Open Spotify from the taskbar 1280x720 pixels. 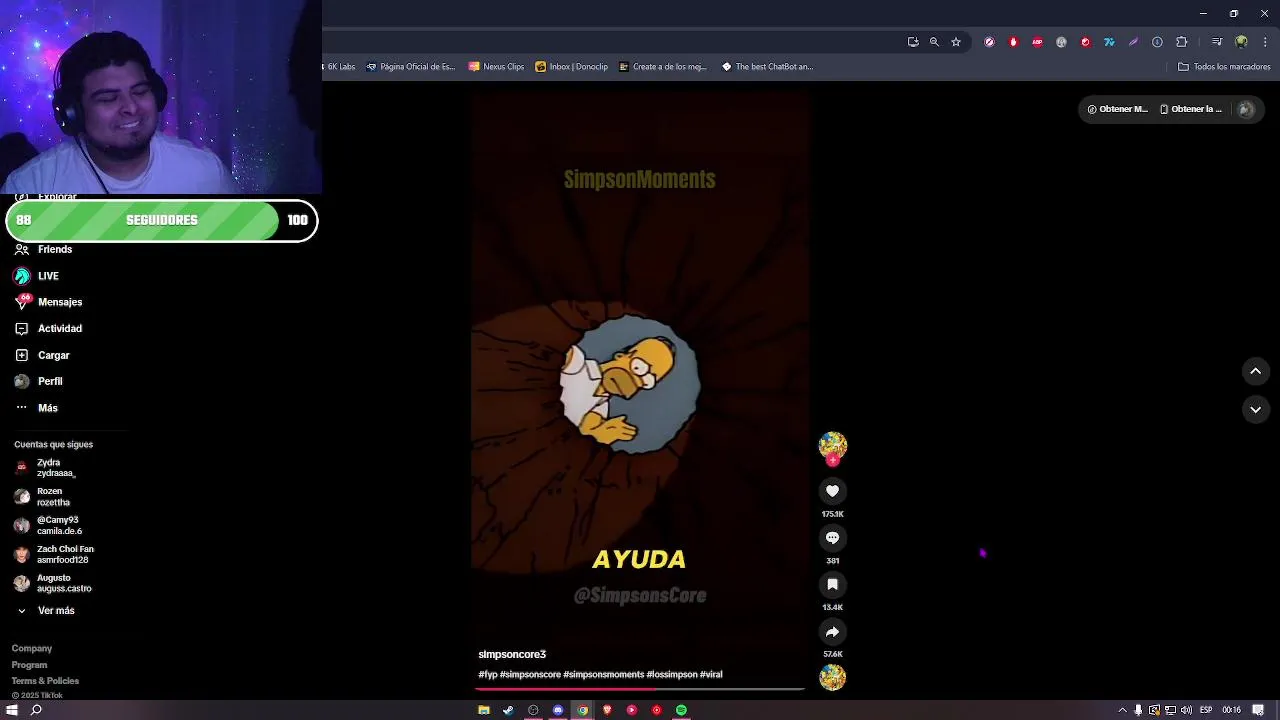point(681,710)
